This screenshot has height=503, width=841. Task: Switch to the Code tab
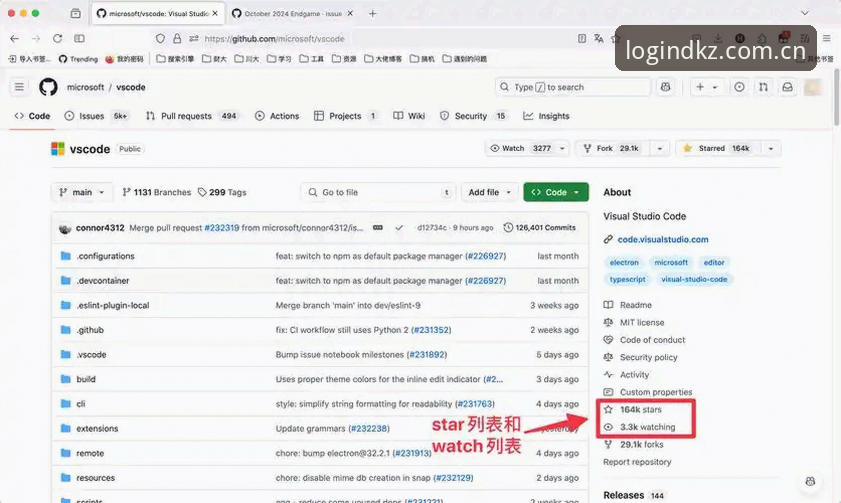coord(32,116)
